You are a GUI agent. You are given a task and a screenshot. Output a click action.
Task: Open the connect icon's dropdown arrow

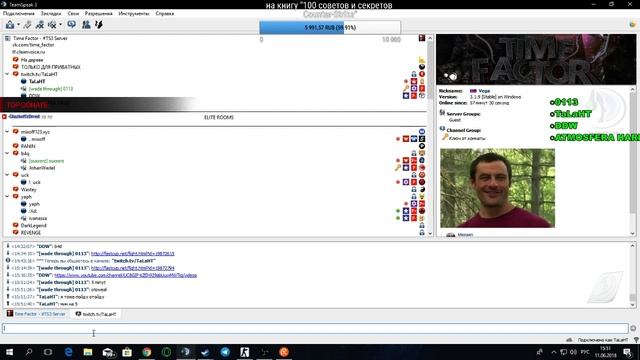[18, 25]
